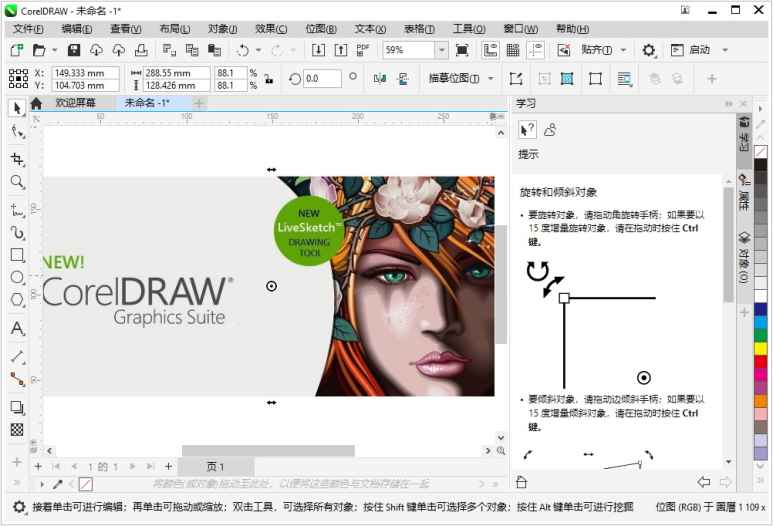
Task: Select the Polygon tool
Action: (17, 300)
